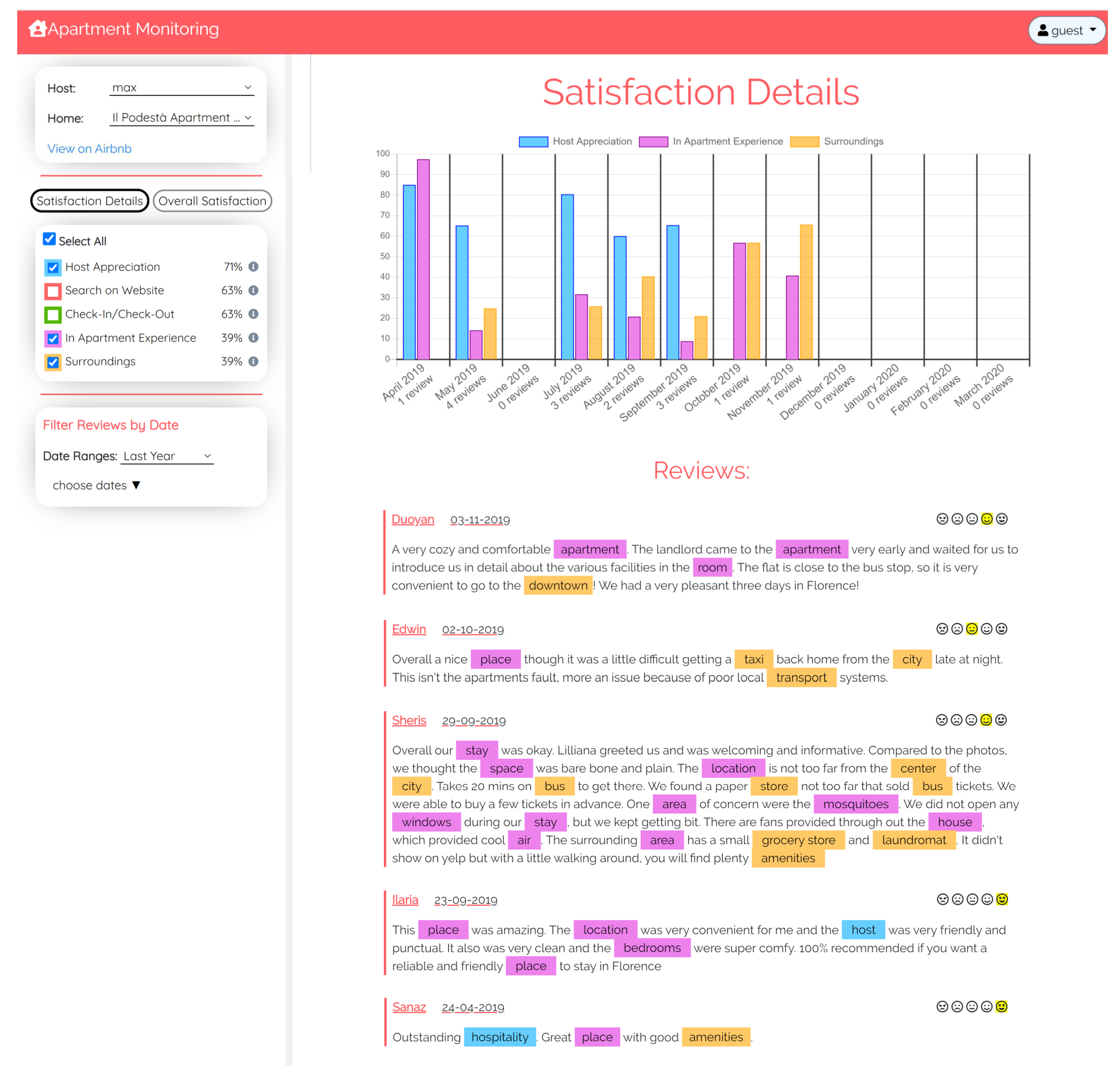Click the Surroundings orange legend swatch
Viewport: 1120px width, 1066px height.
click(x=804, y=141)
